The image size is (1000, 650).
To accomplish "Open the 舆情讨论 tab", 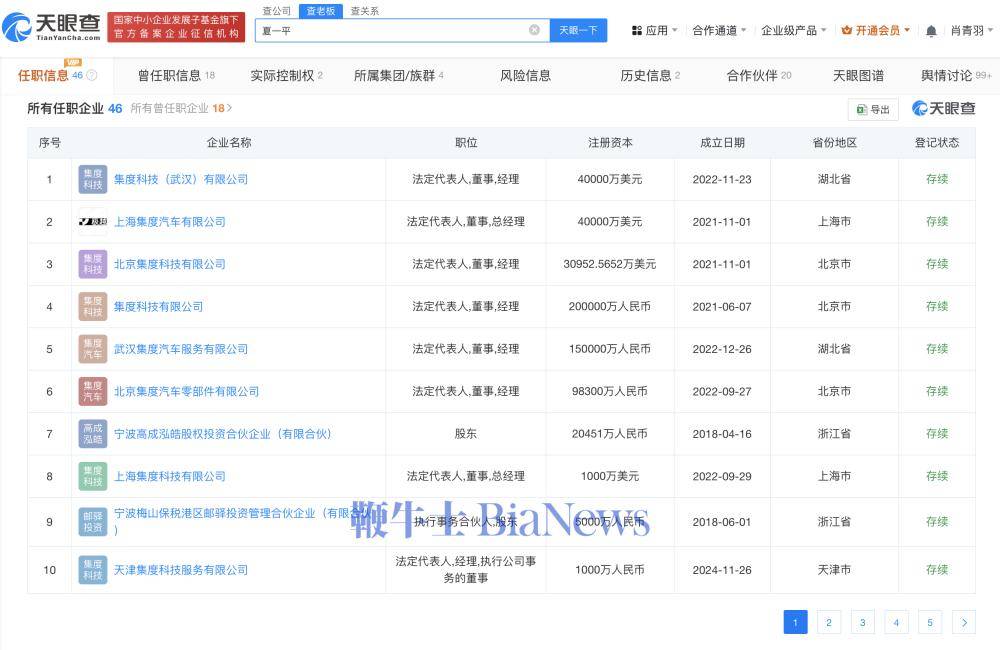I will tap(956, 75).
